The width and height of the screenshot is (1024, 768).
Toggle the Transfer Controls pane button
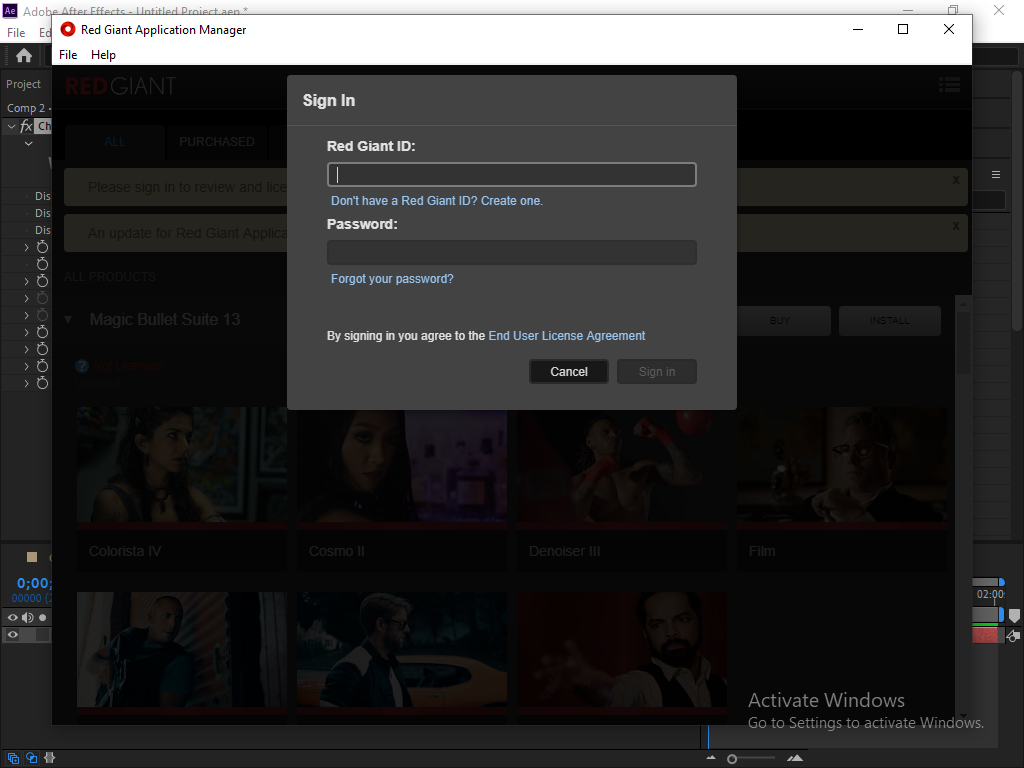click(31, 758)
